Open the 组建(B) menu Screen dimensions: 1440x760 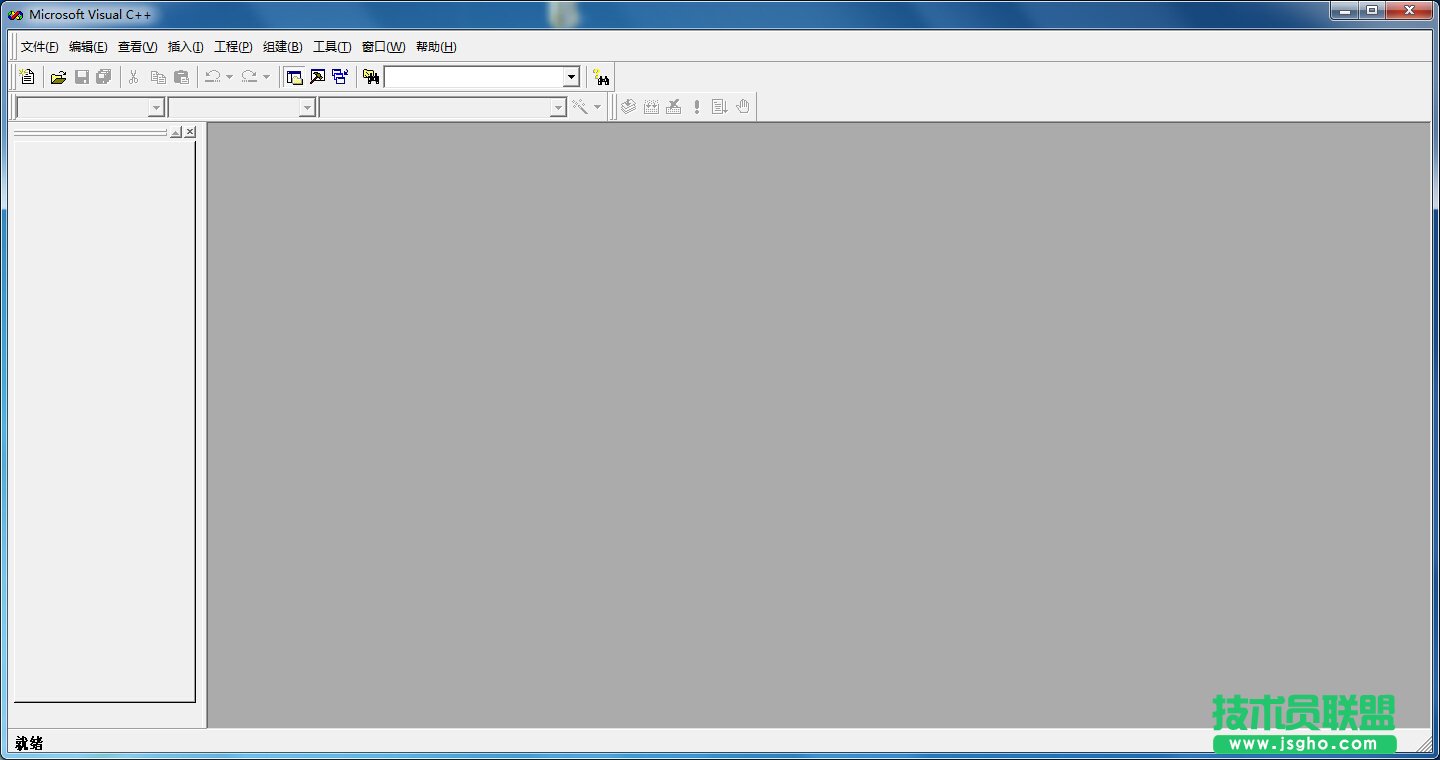pyautogui.click(x=282, y=47)
